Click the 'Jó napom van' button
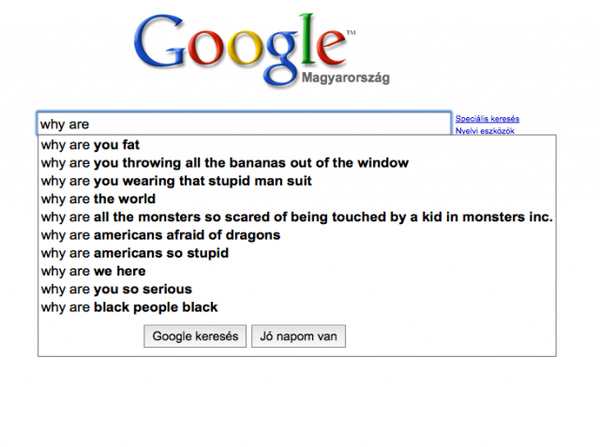Image resolution: width=600 pixels, height=447 pixels. (x=298, y=336)
